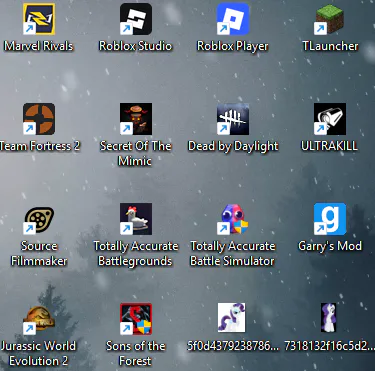Click the Secret Of The Mimic shortcut

(x=136, y=119)
